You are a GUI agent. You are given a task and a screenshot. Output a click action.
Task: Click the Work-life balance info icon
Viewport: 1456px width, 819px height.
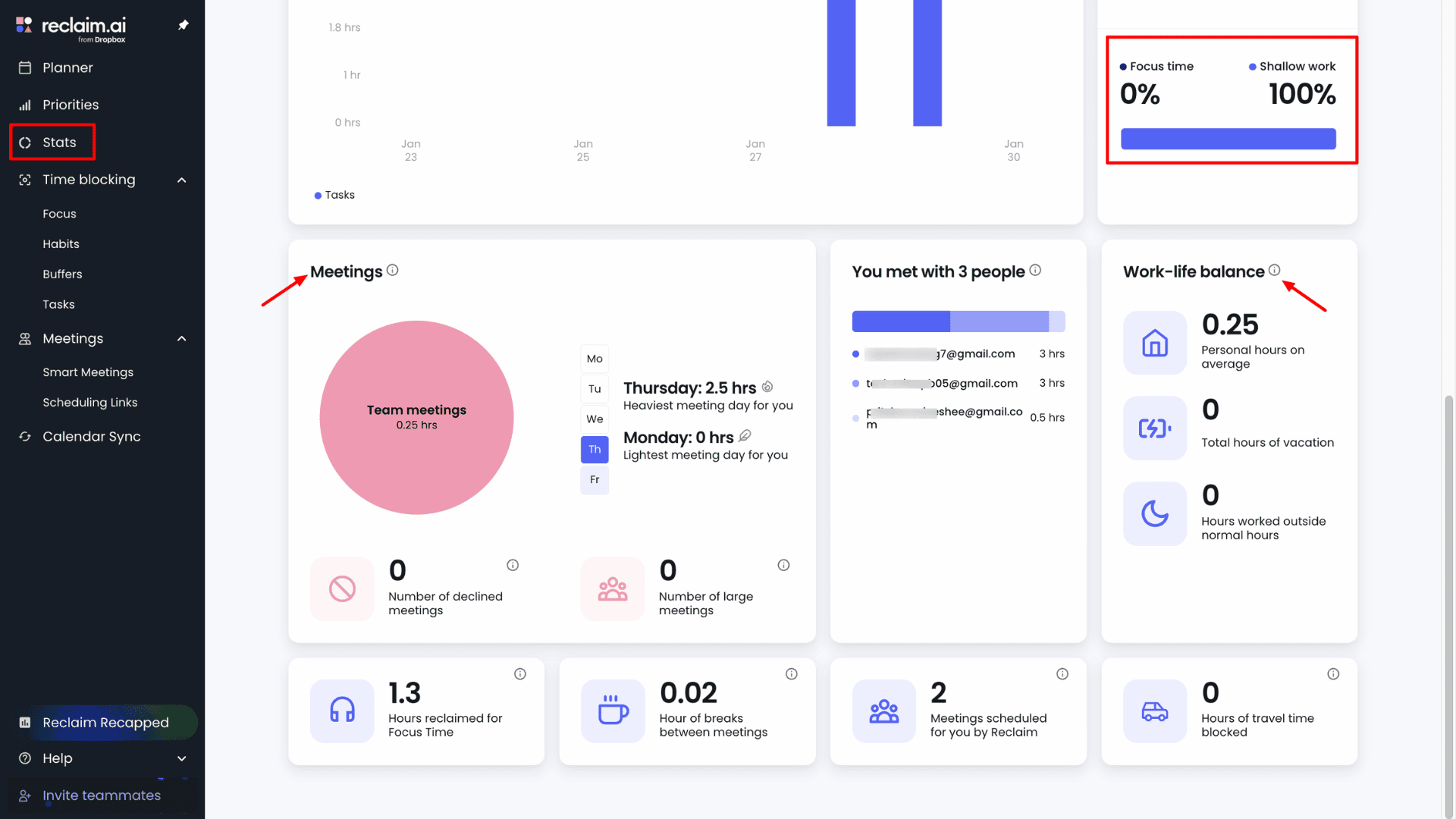[x=1274, y=270]
